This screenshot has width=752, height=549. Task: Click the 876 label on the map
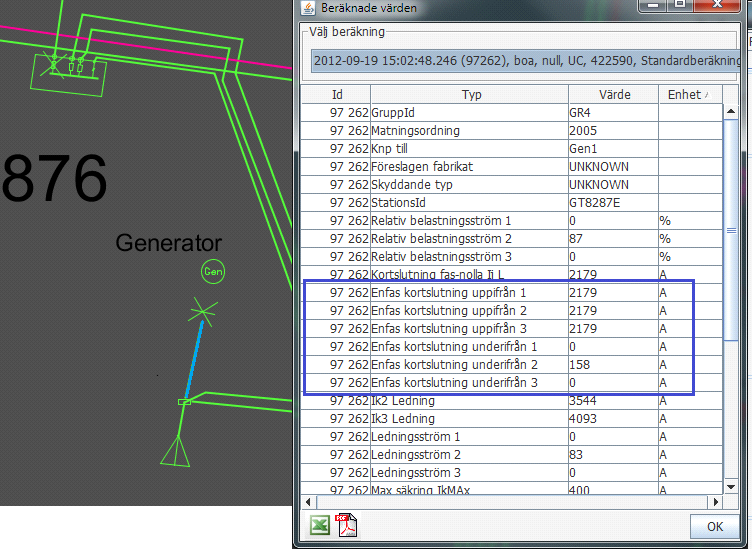coord(54,178)
